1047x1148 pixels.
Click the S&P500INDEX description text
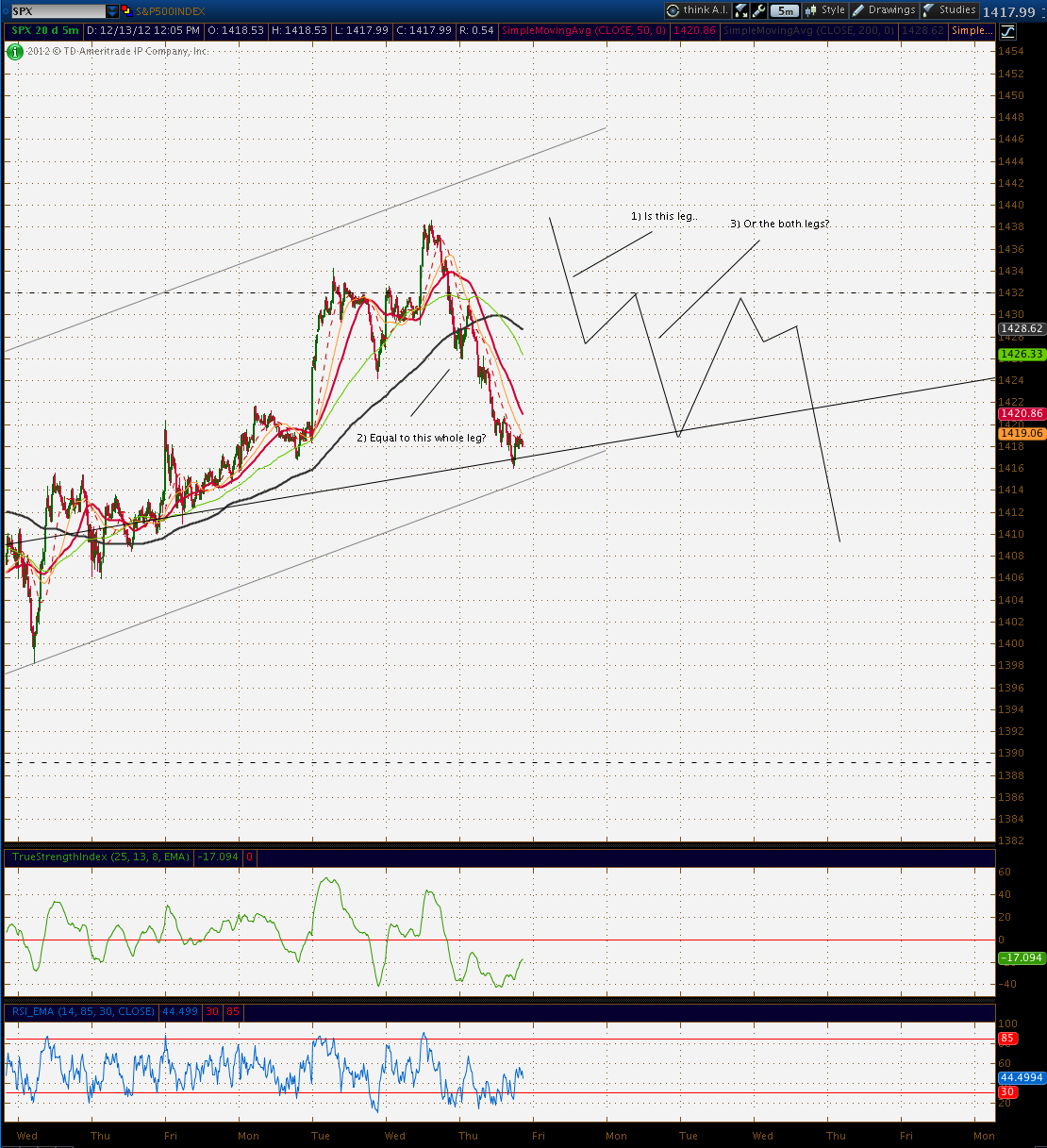coord(173,11)
